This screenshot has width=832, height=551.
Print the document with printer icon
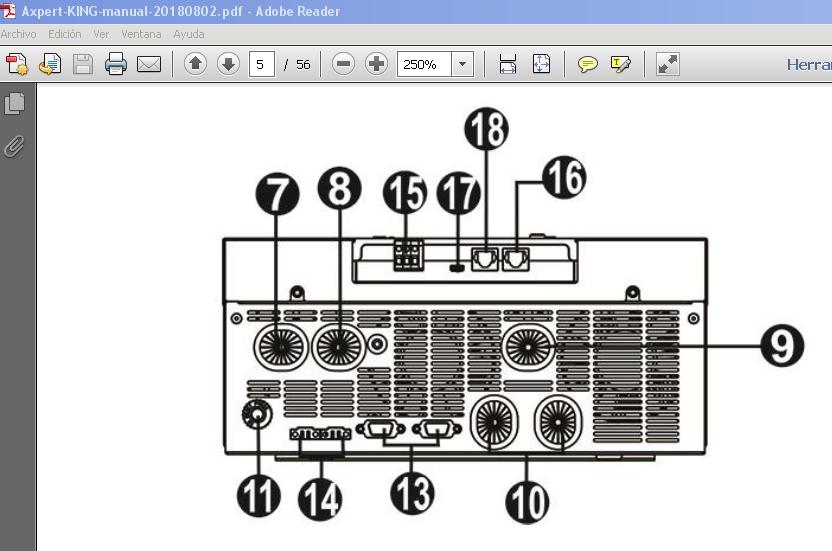pyautogui.click(x=116, y=64)
